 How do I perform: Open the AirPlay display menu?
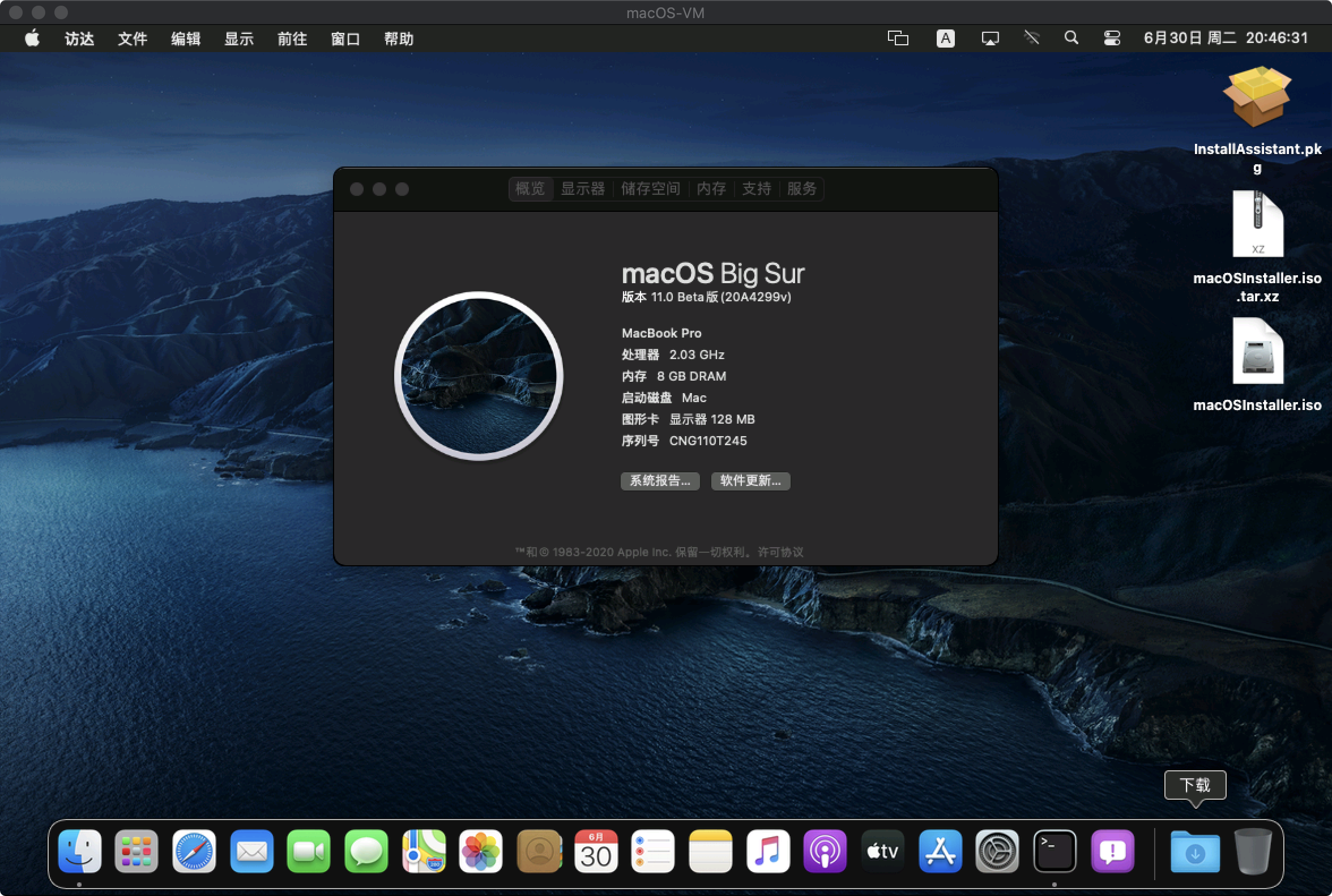coord(991,39)
